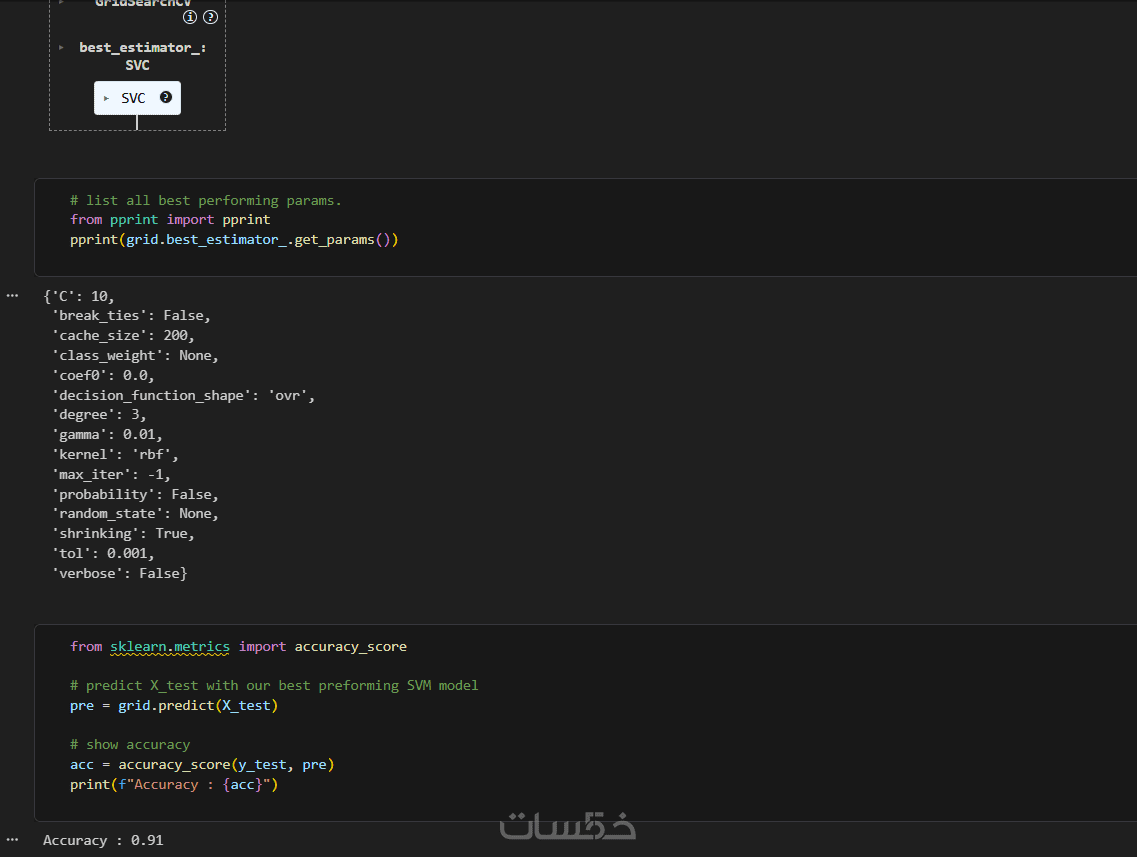Open the ellipsis menu beside the params output
Image resolution: width=1137 pixels, height=857 pixels.
pos(12,296)
